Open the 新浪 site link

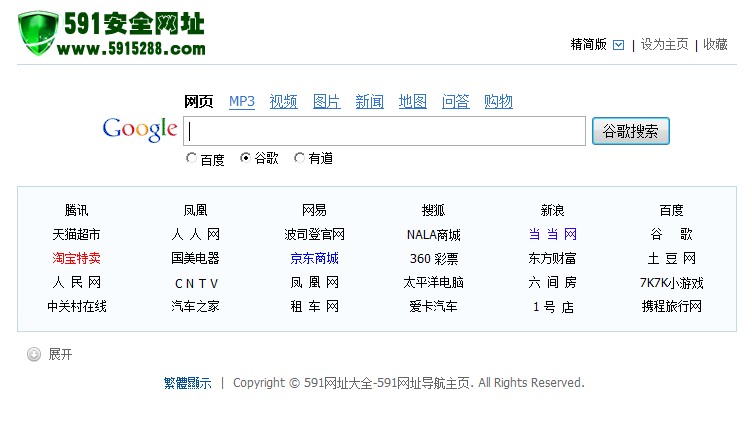(x=552, y=210)
